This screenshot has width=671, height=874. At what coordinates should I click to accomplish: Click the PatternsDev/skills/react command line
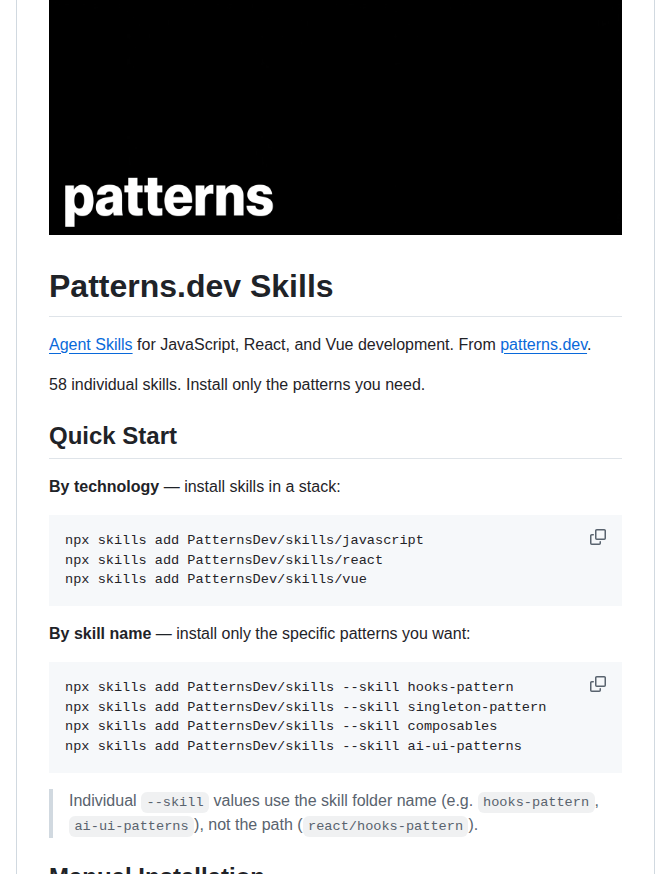224,560
